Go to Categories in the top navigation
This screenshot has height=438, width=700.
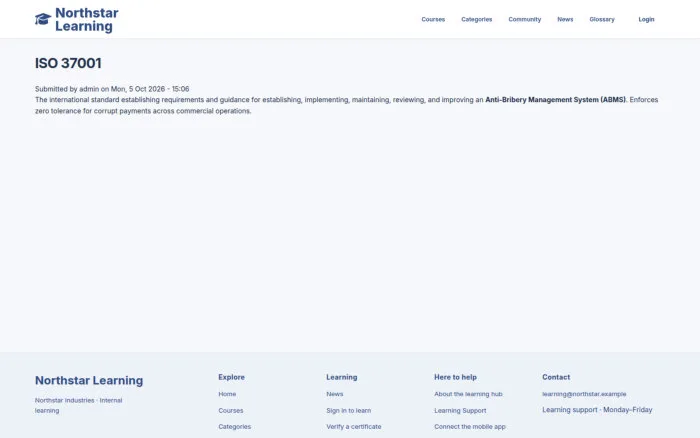[476, 19]
